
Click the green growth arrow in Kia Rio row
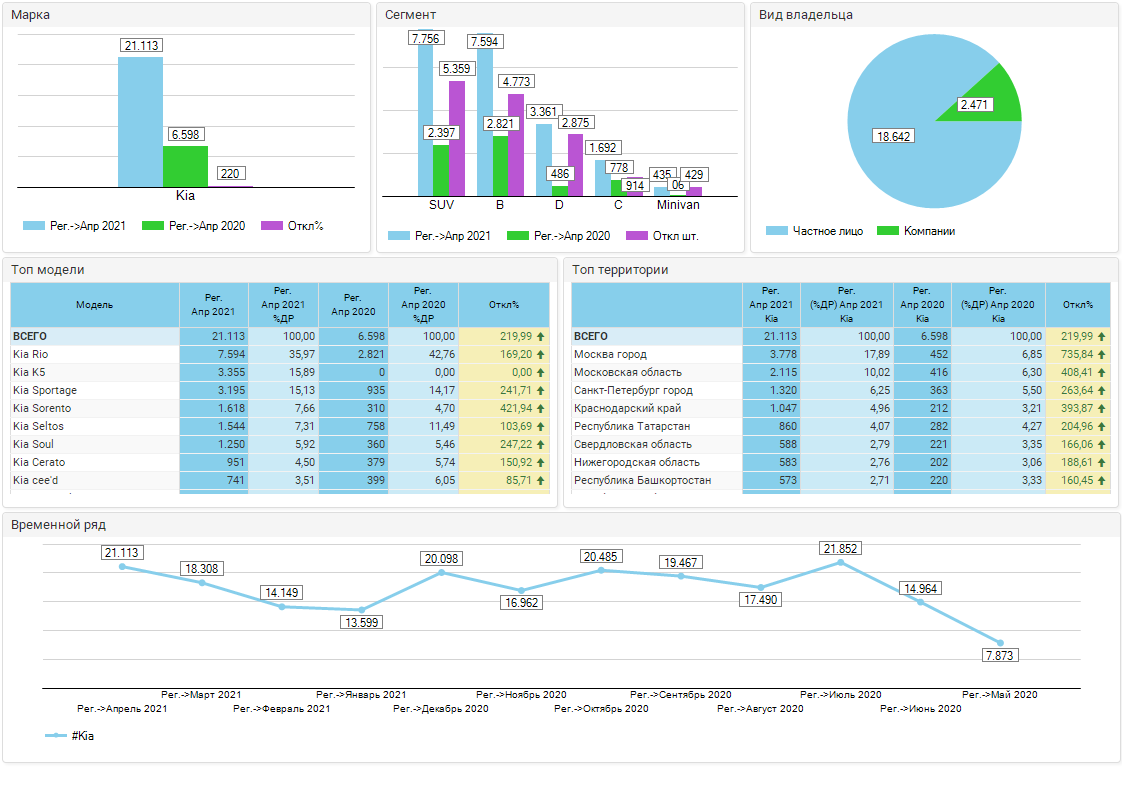(x=541, y=355)
